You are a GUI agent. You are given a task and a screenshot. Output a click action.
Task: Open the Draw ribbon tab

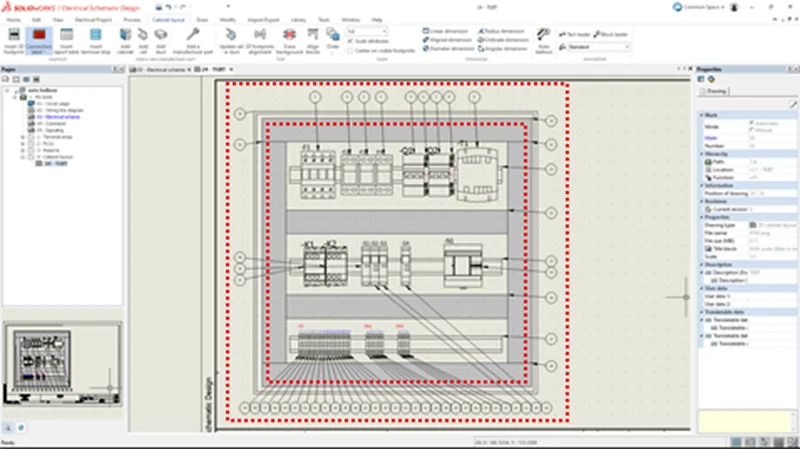(x=202, y=19)
